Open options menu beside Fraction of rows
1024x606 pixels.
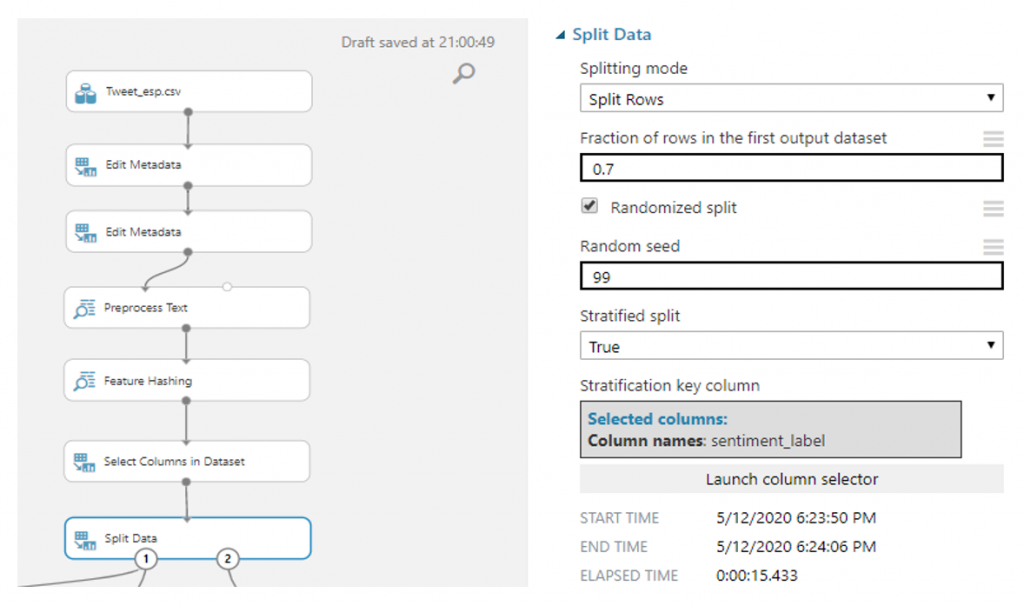tap(992, 139)
